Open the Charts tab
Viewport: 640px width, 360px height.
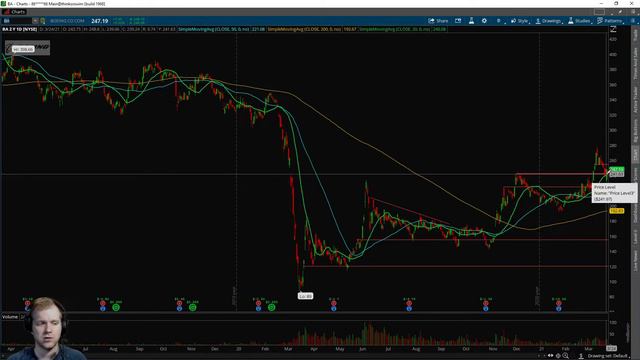tap(16, 12)
